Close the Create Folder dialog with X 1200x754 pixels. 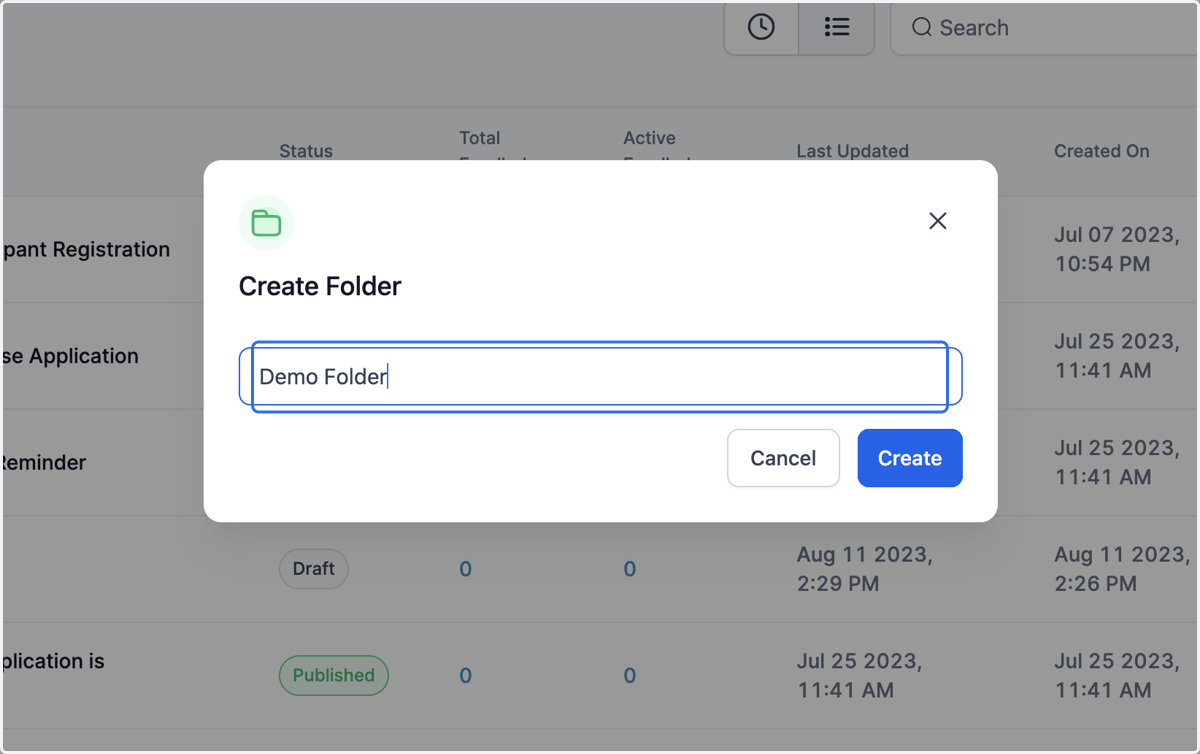click(937, 221)
